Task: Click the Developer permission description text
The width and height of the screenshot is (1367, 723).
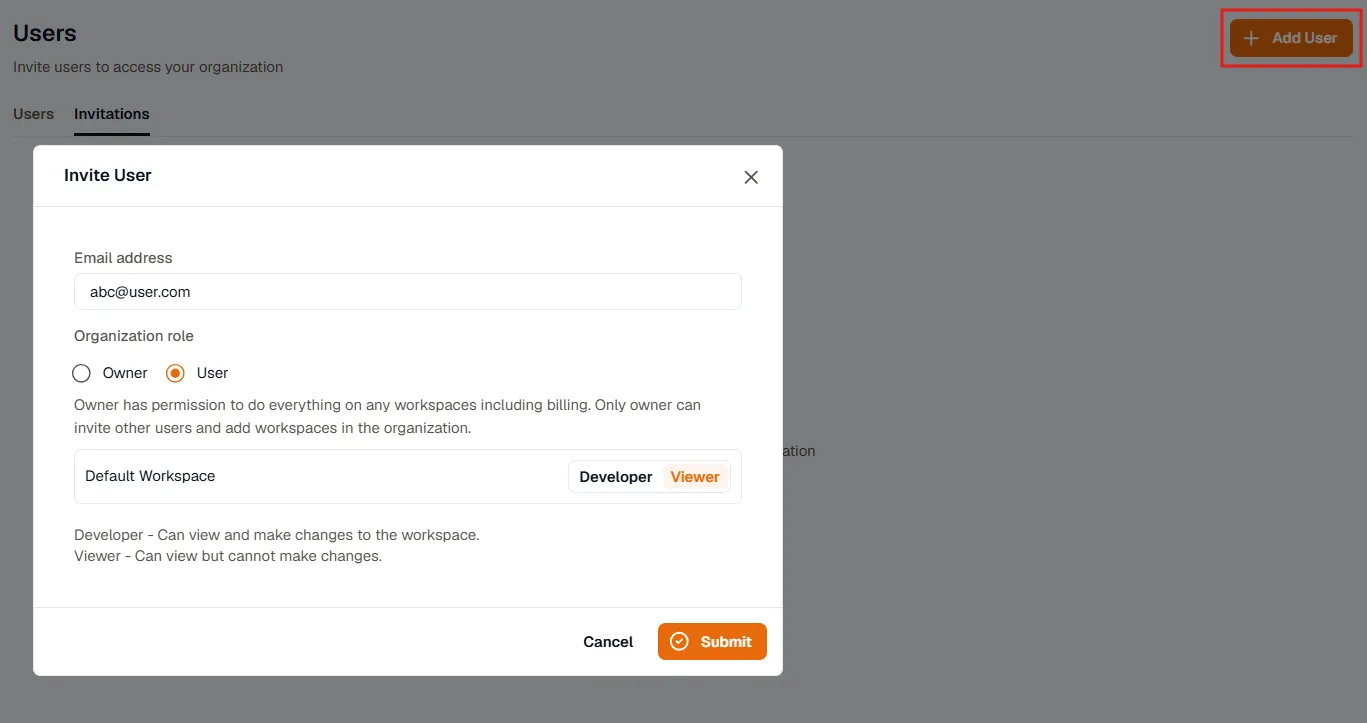Action: [277, 535]
